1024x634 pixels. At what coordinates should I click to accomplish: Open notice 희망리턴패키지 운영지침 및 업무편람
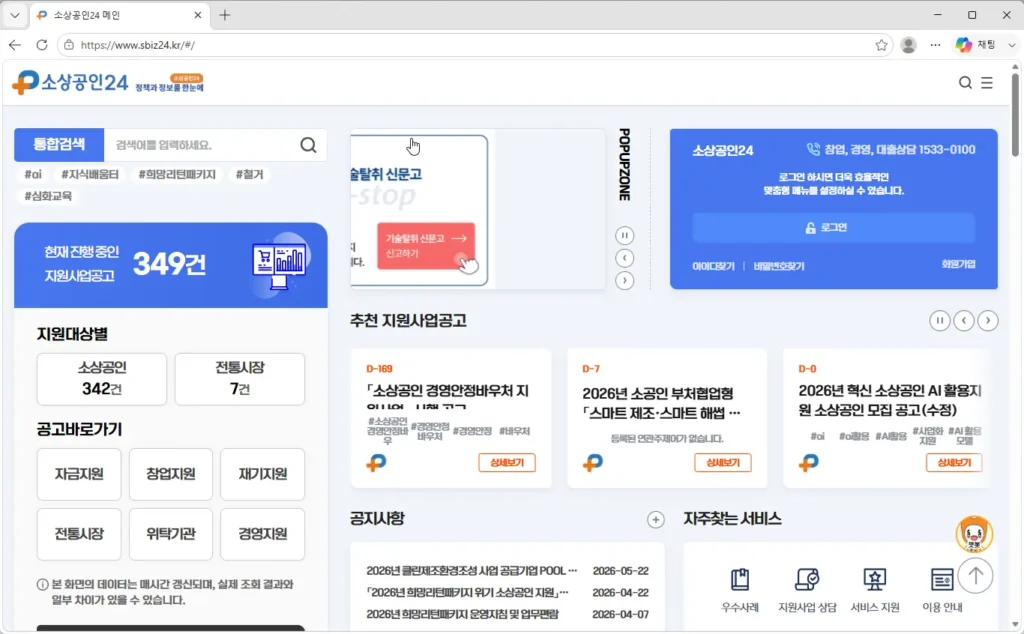462,614
